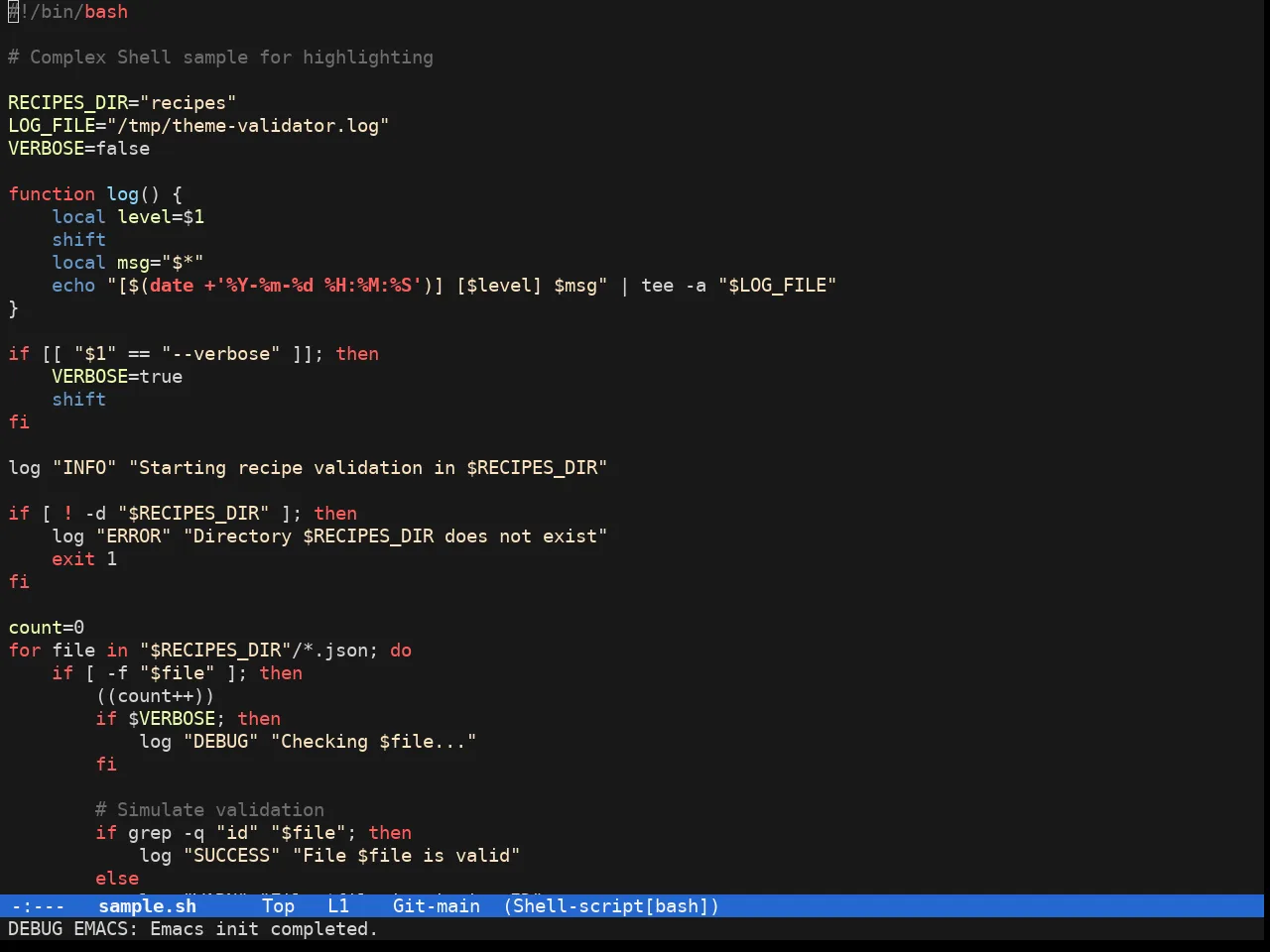Click the 'exit 1' line
This screenshot has height=952, width=1270.
click(84, 559)
